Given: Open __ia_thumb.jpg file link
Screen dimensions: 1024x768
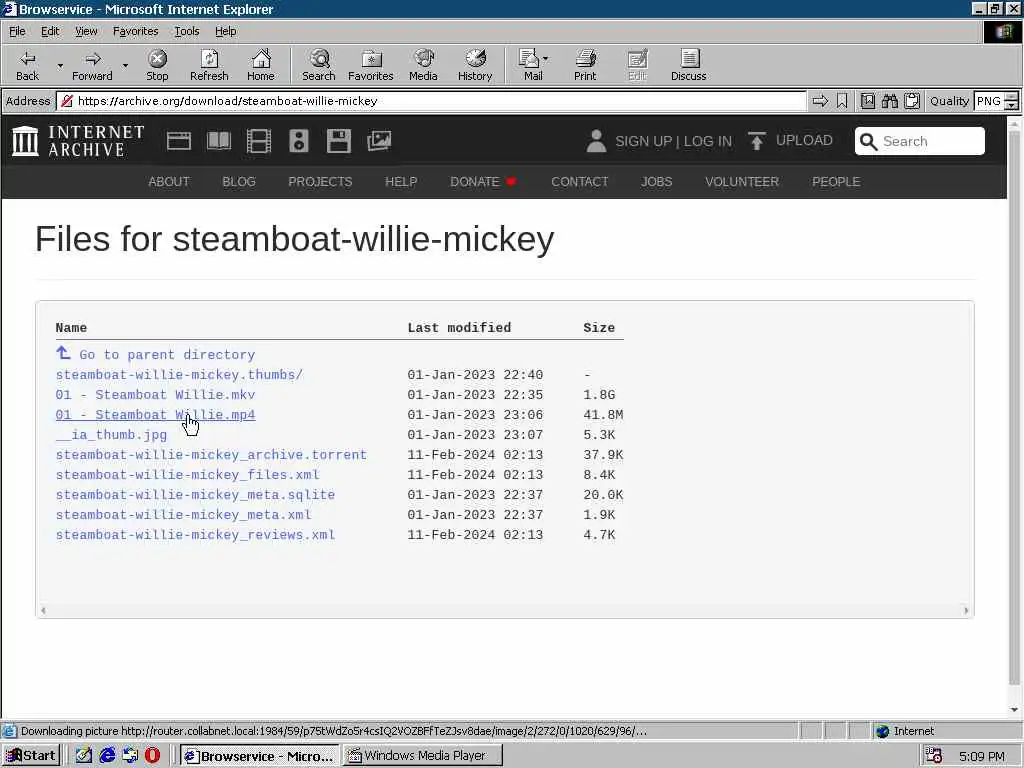Looking at the screenshot, I should point(111,435).
